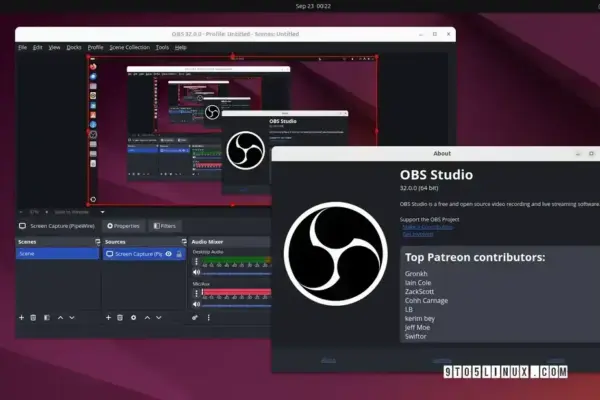
Task: Move the scene down in Scenes panel
Action: coord(72,318)
